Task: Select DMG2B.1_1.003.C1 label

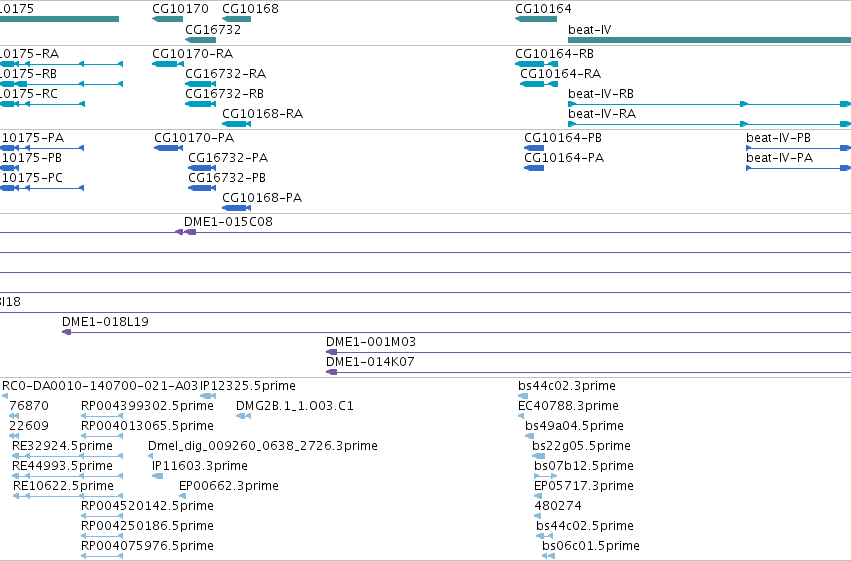Action: pos(295,406)
